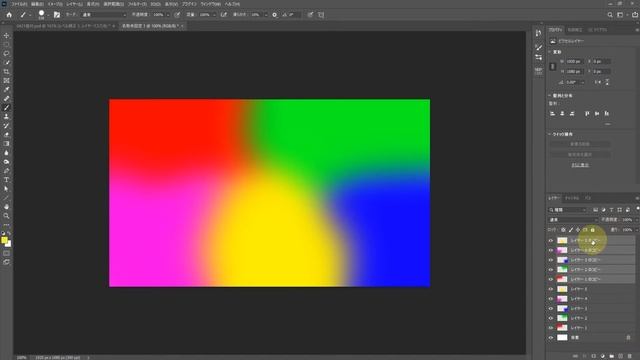Open the layer blend mode dropdown
This screenshot has height=360, width=640.
pyautogui.click(x=572, y=220)
